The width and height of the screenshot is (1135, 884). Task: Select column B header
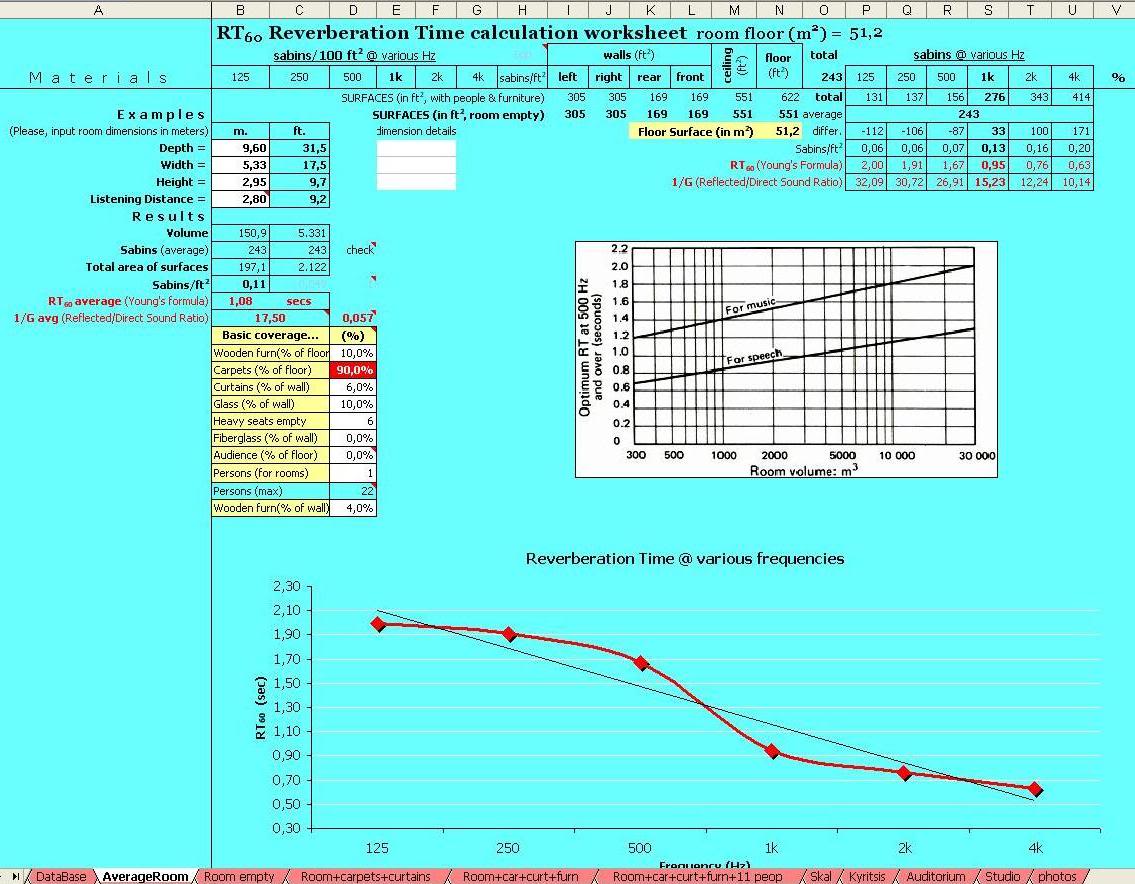[240, 10]
